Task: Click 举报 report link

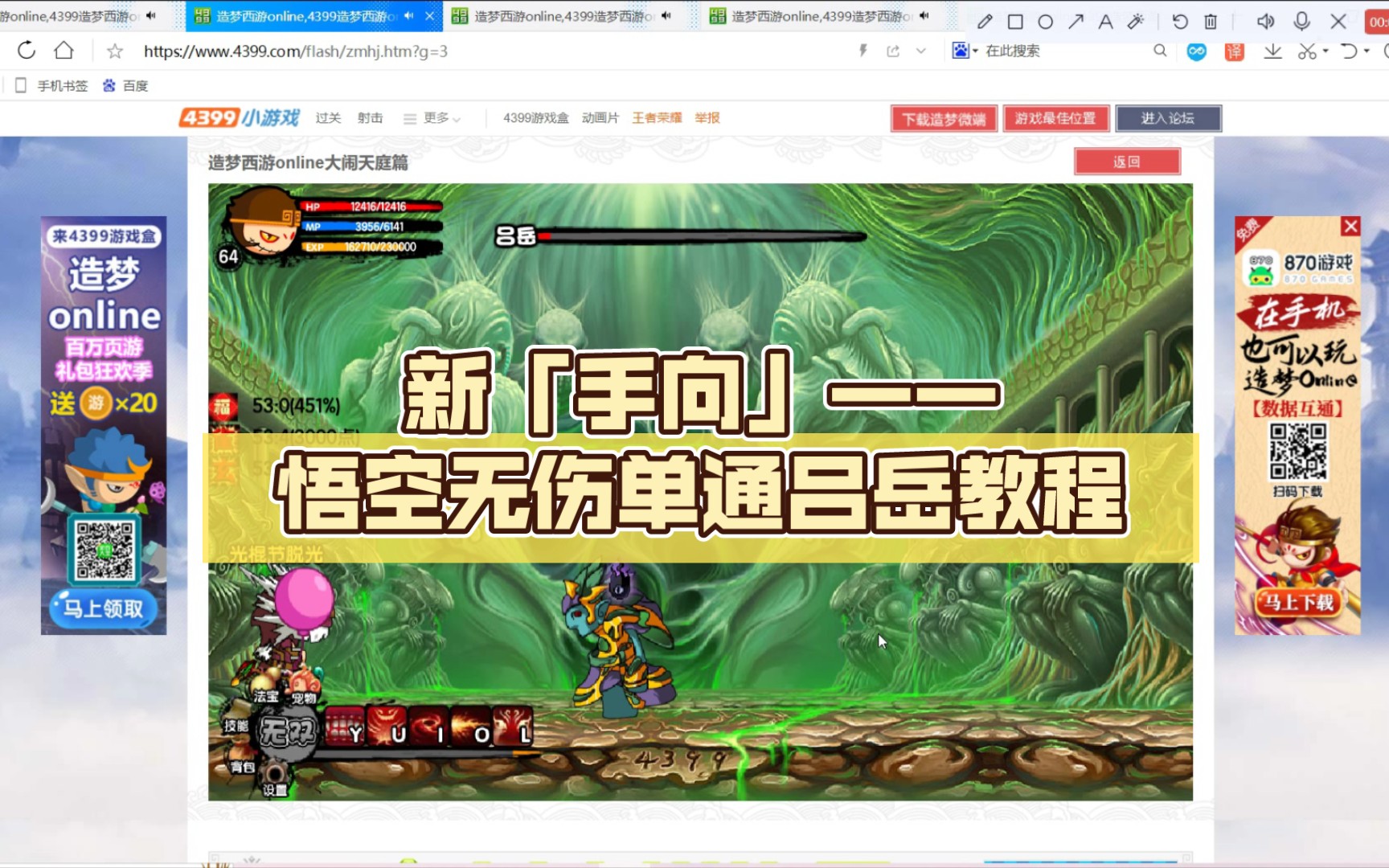Action: [x=707, y=117]
